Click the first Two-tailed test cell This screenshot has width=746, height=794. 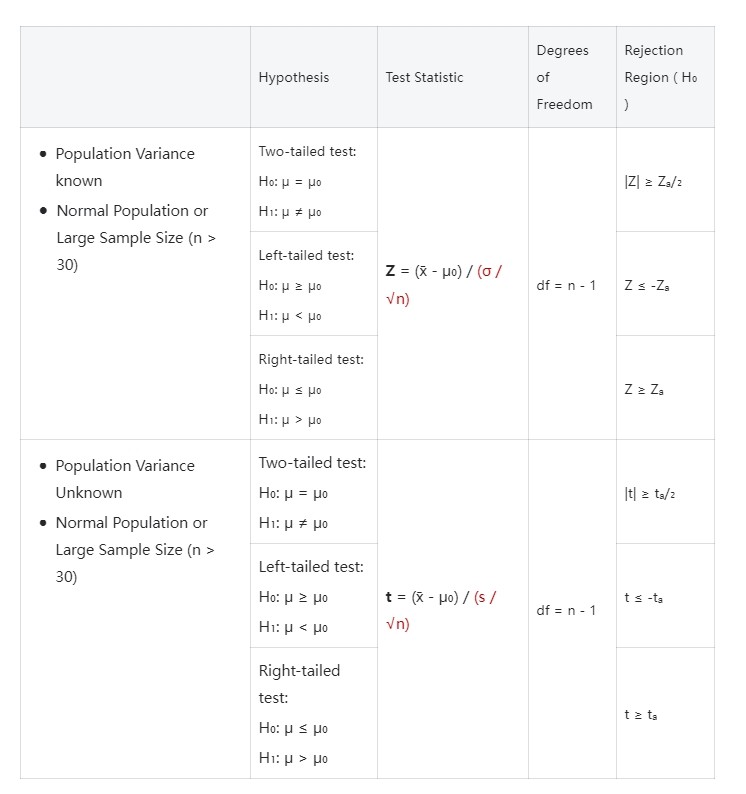click(313, 180)
